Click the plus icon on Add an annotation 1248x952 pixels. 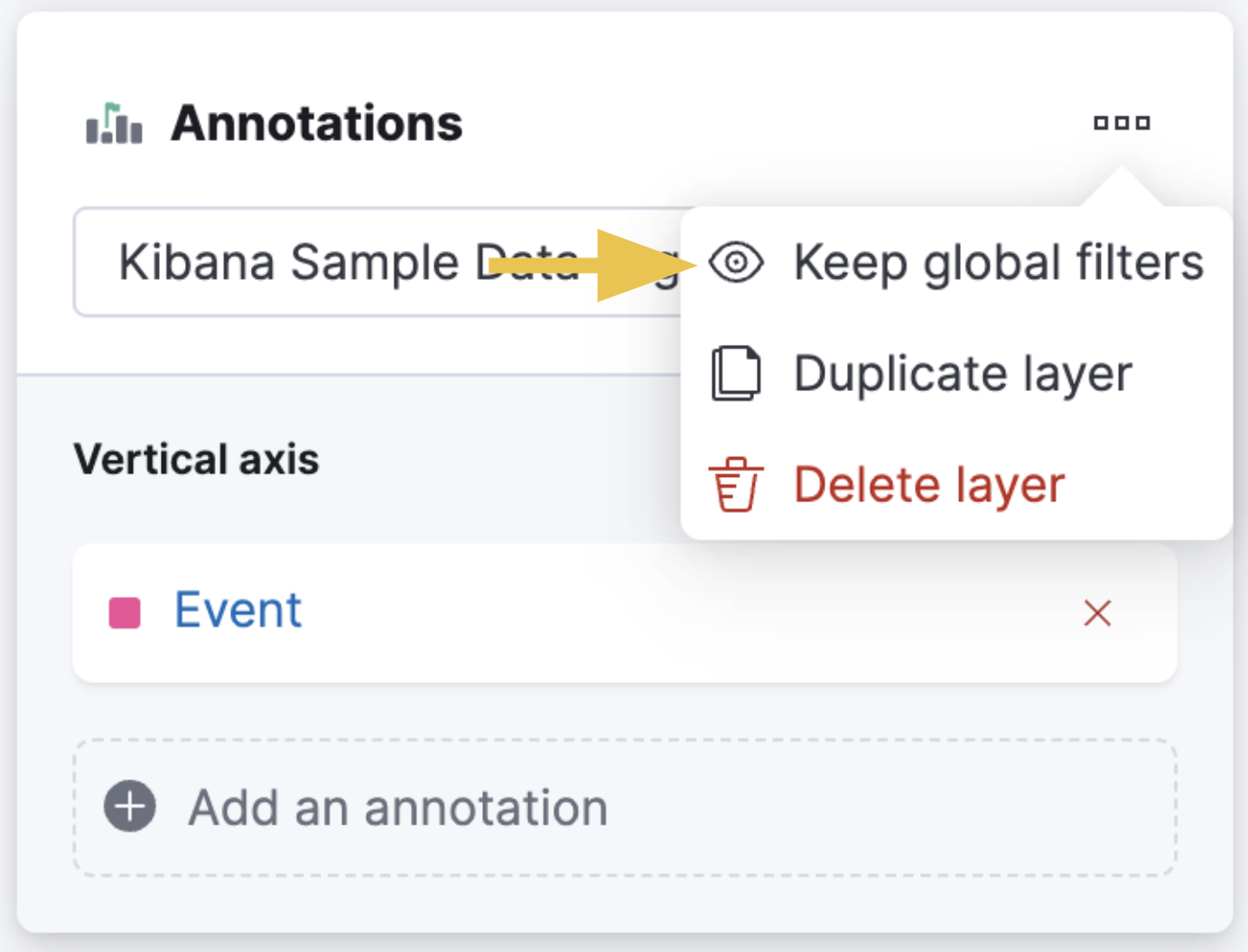pos(129,807)
